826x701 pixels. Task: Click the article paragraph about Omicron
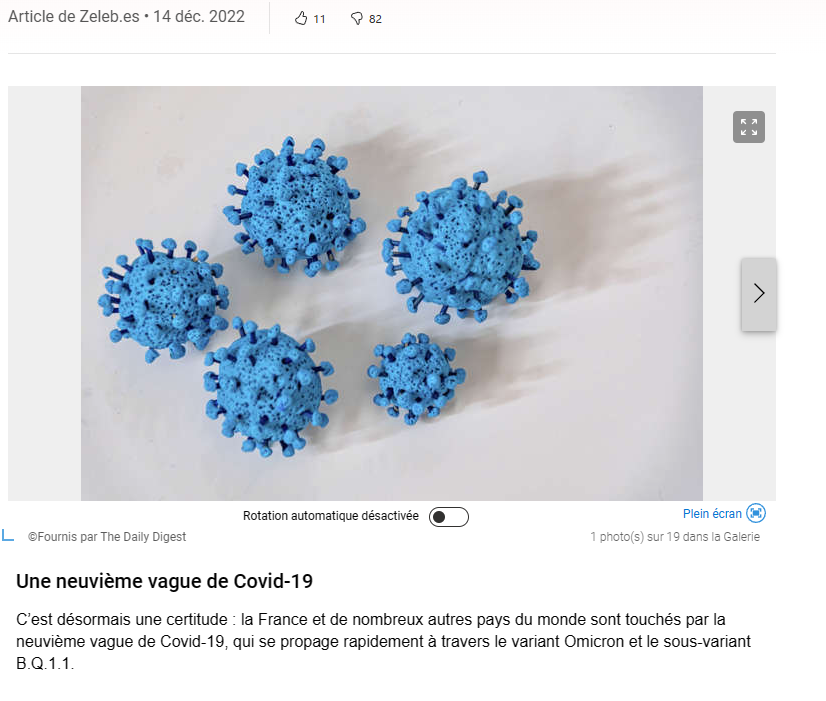384,641
